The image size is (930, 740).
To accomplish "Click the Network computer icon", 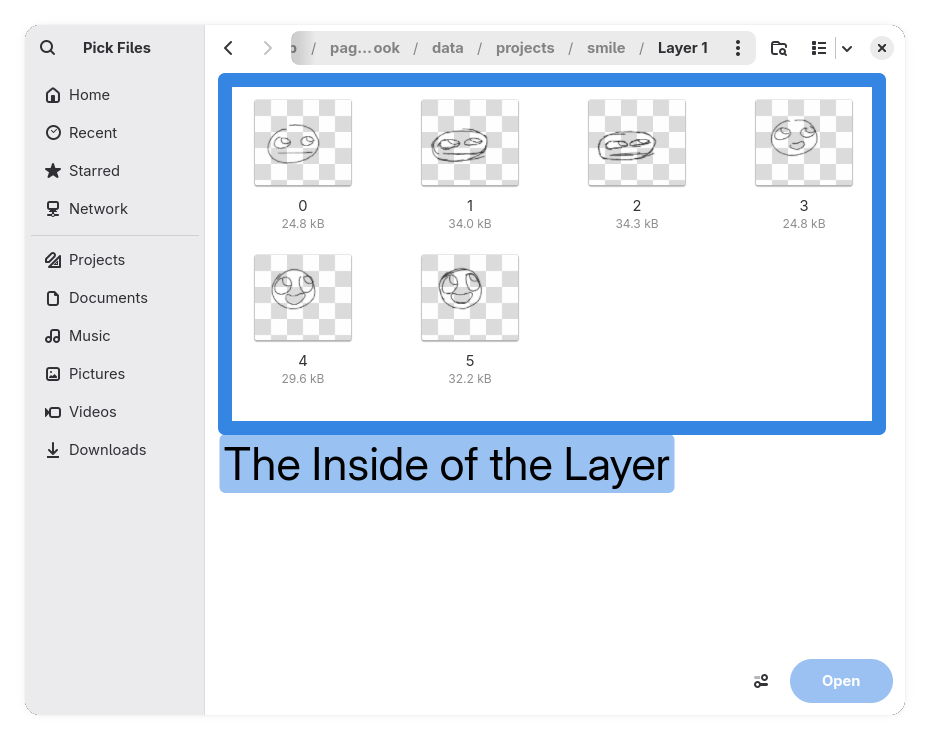I will click(53, 209).
